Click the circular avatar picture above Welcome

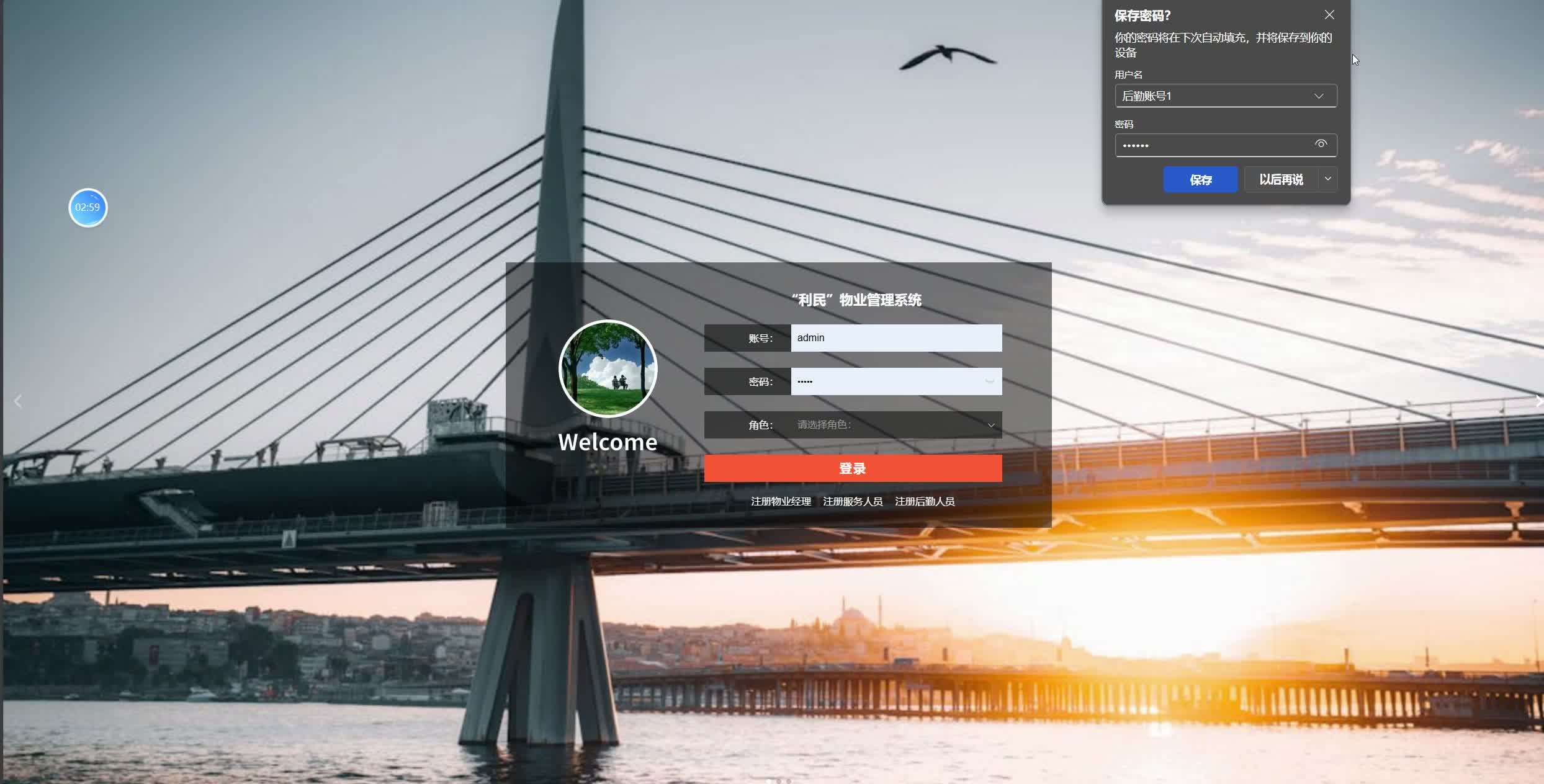[x=608, y=369]
